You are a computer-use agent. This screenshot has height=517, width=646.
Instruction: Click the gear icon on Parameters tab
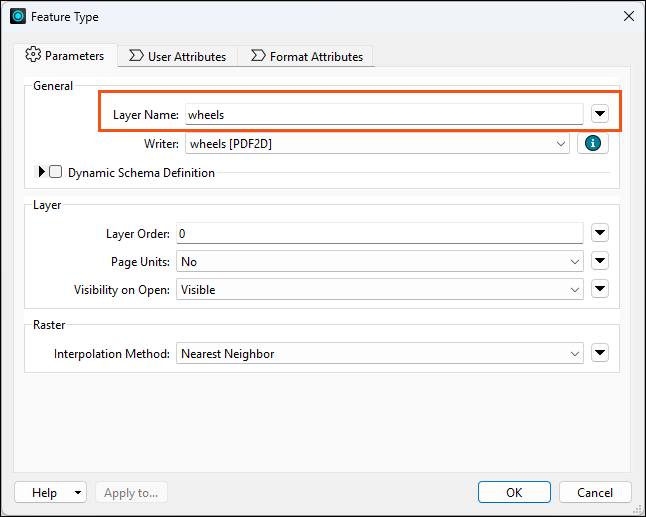(33, 54)
